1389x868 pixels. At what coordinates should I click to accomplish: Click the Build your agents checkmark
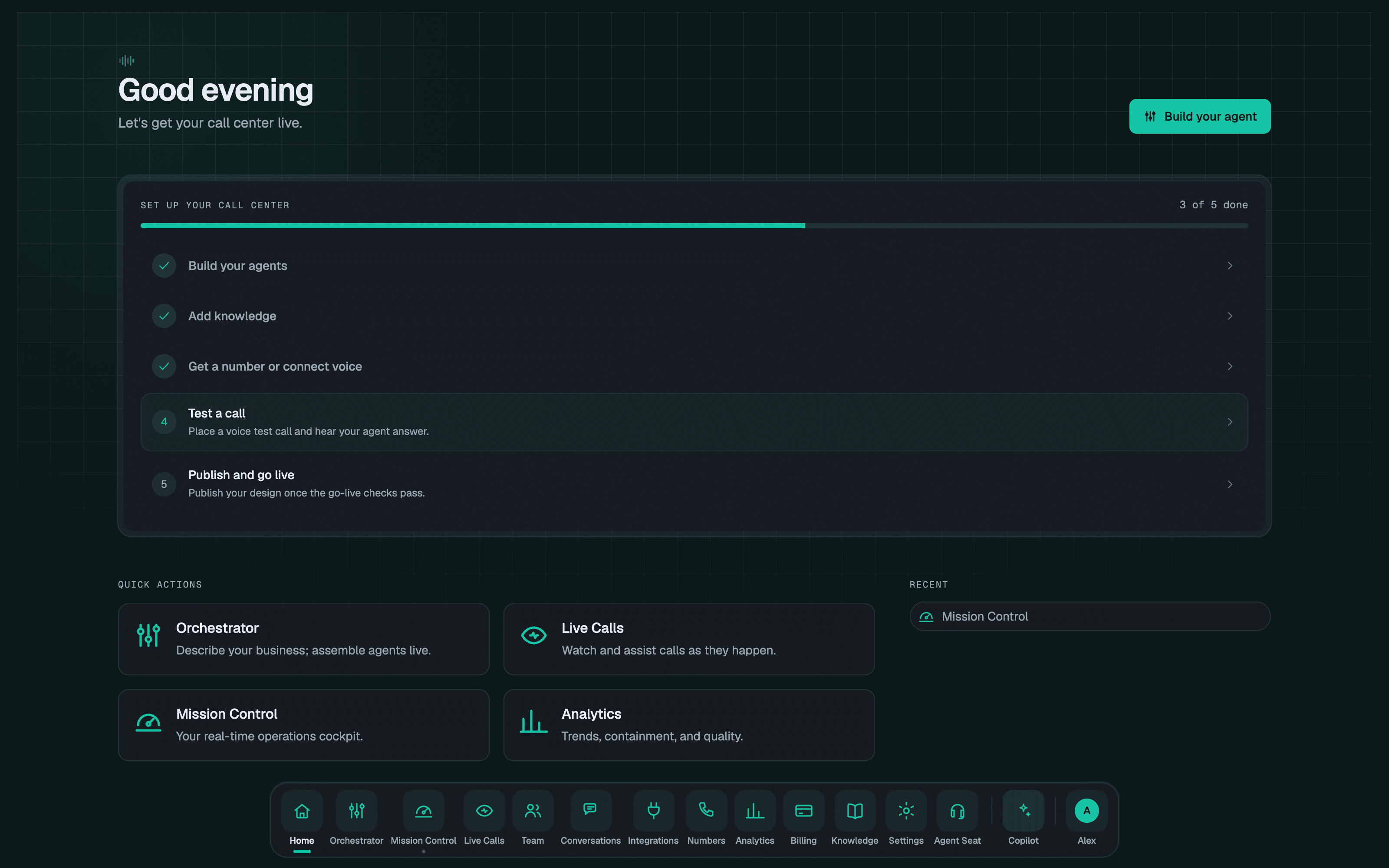[x=164, y=266]
